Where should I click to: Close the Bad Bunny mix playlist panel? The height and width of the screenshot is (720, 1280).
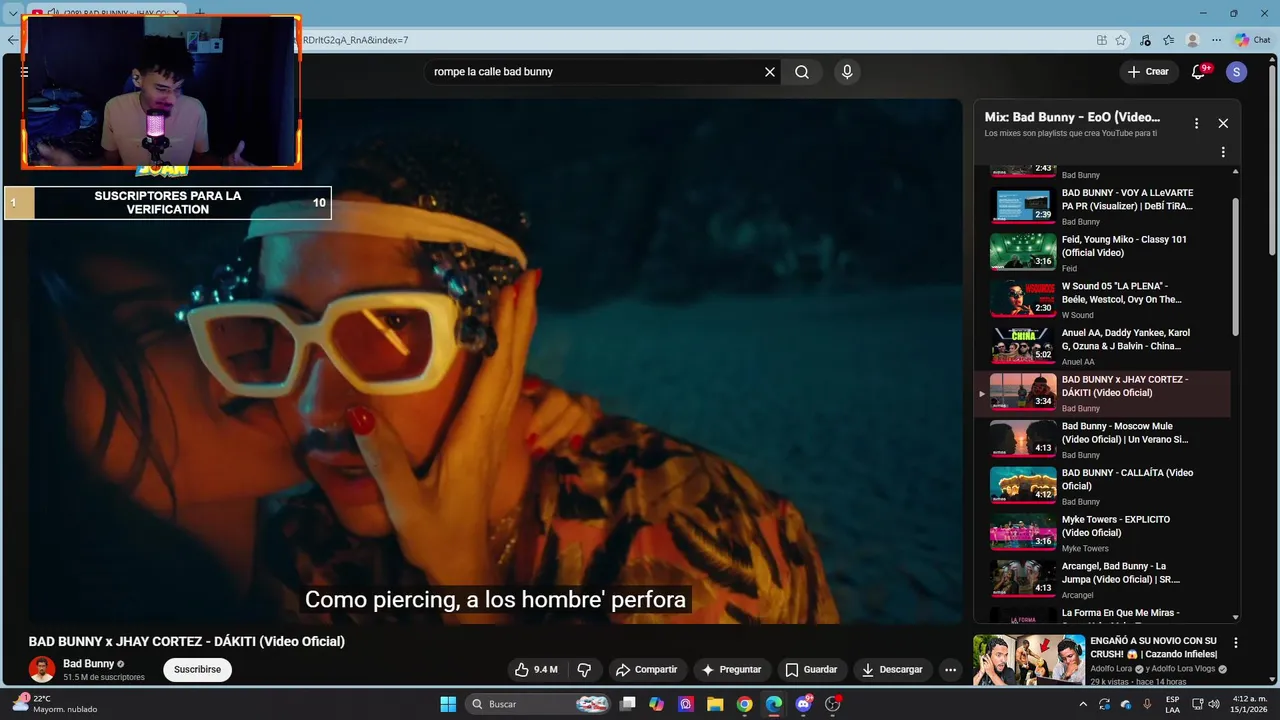click(1223, 123)
